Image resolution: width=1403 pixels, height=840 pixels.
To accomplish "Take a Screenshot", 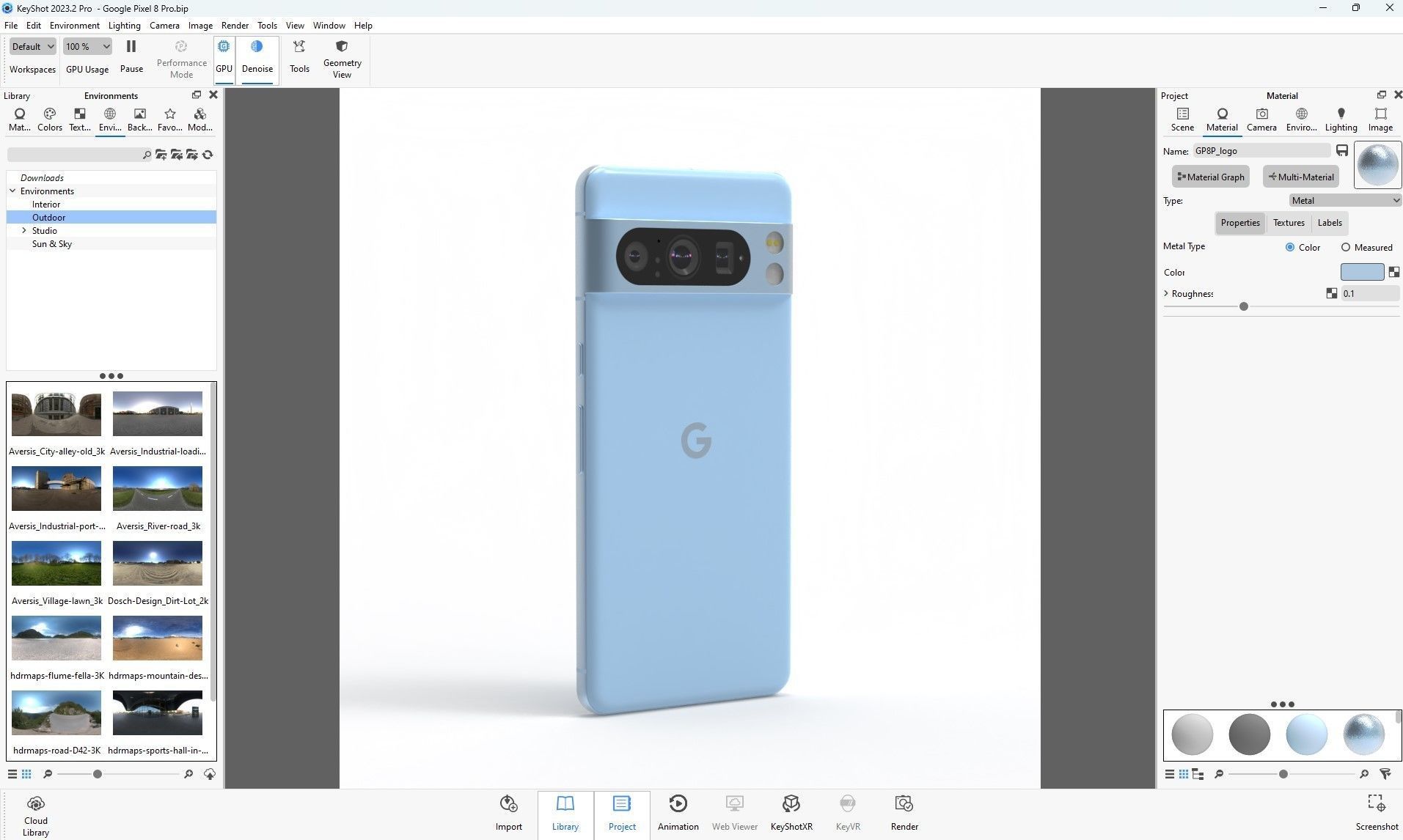I will tap(1377, 813).
